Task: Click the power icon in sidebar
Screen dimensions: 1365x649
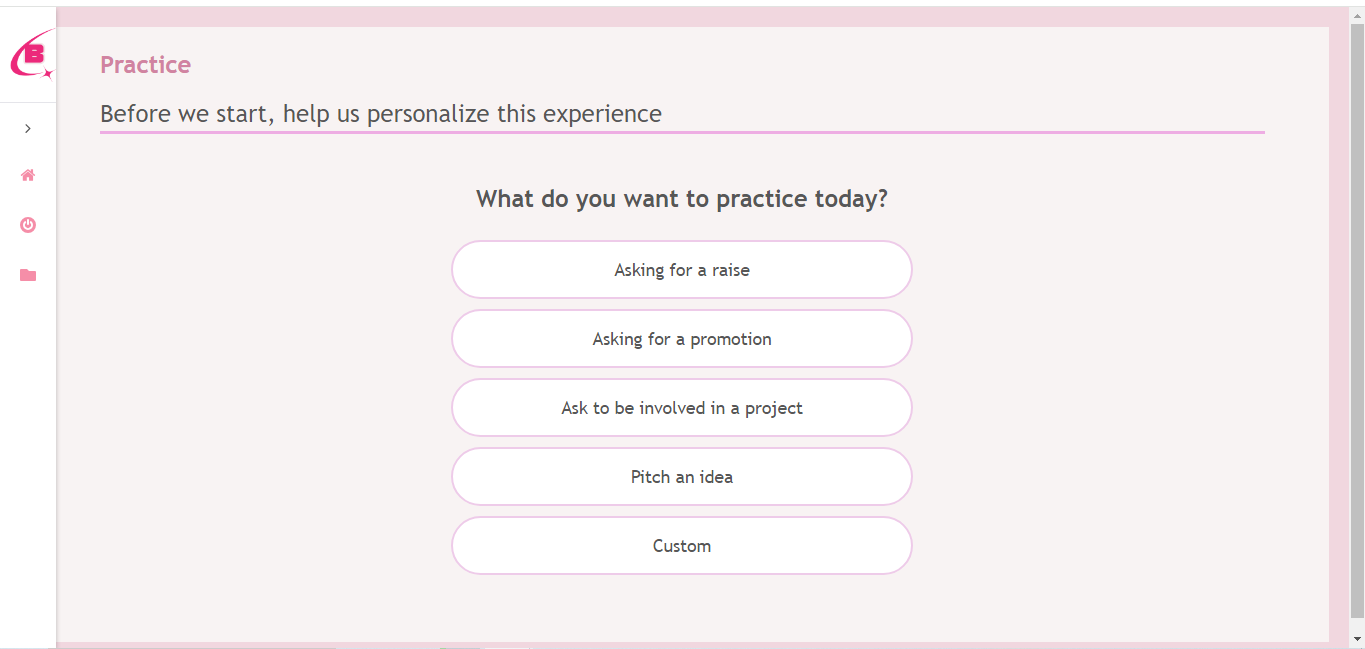Action: coord(28,225)
